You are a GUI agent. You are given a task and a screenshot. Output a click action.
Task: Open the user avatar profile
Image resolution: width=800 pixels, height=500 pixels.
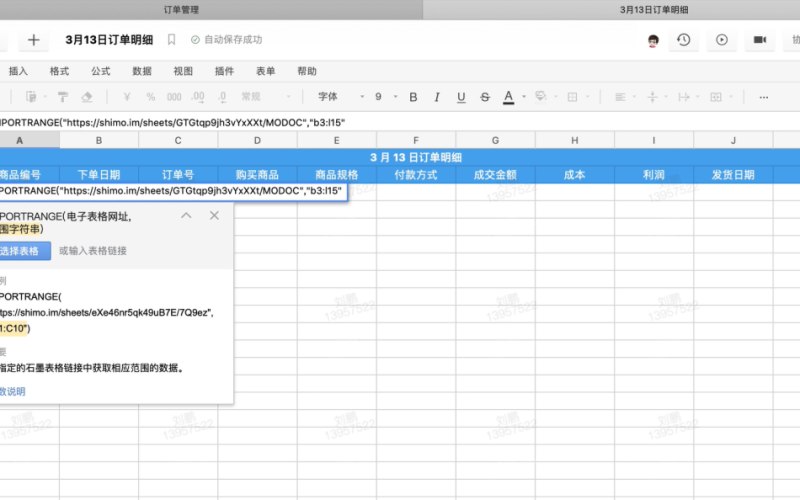[x=653, y=40]
